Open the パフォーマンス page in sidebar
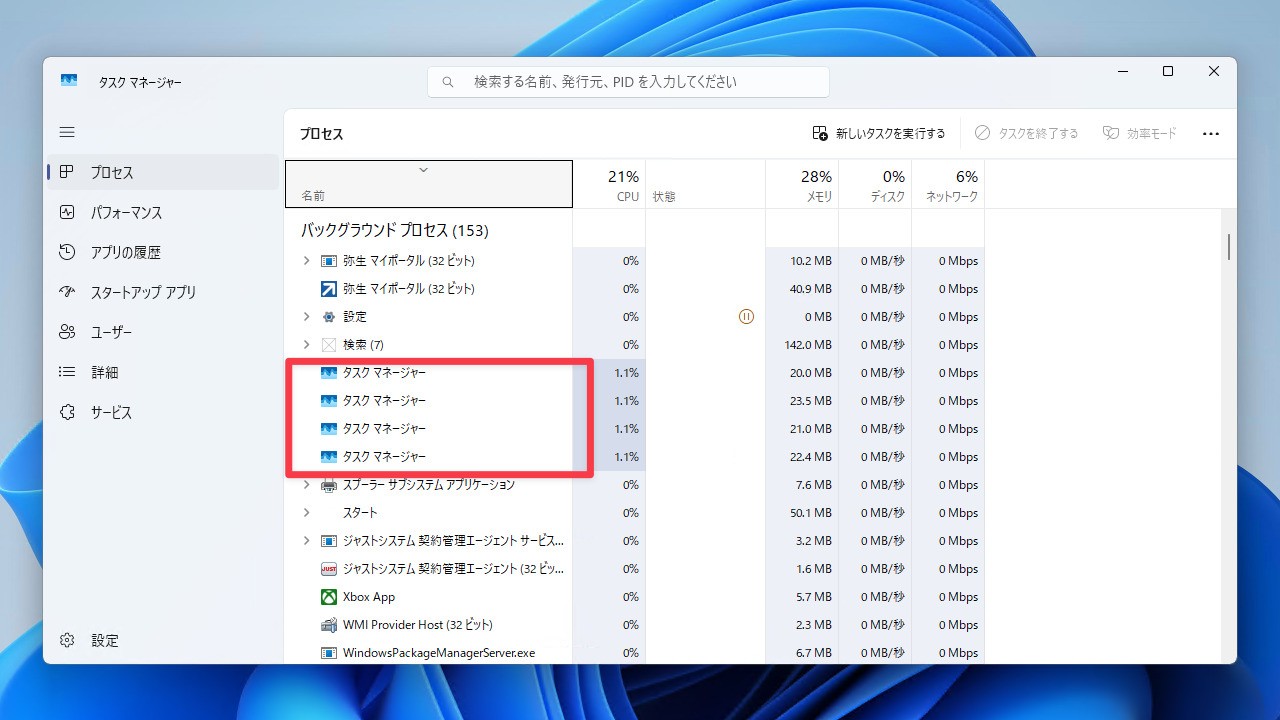 (x=162, y=212)
